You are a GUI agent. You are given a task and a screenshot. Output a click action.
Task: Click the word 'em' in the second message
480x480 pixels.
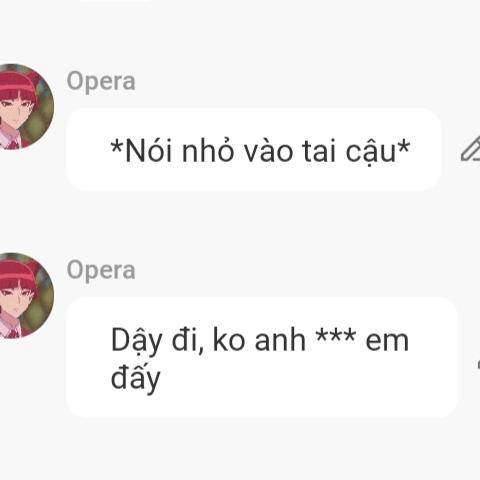(387, 342)
